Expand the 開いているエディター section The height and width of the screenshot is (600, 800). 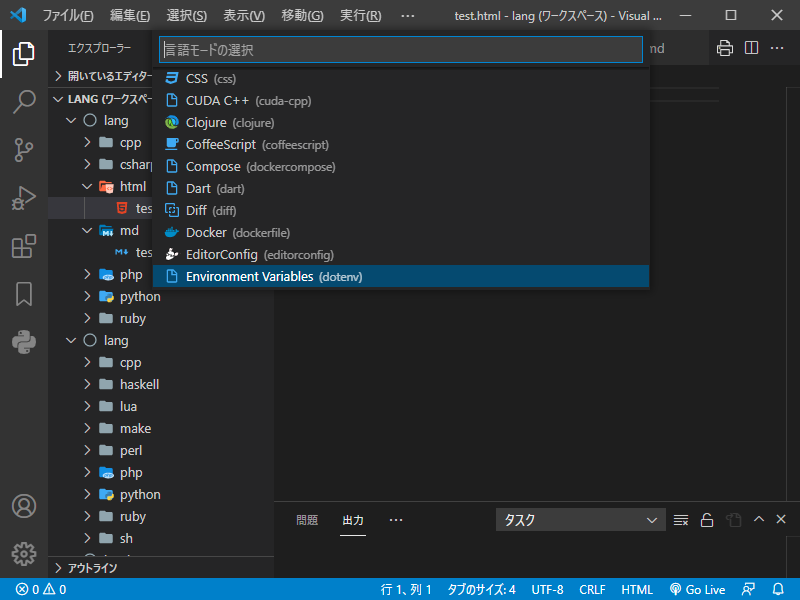click(x=102, y=76)
